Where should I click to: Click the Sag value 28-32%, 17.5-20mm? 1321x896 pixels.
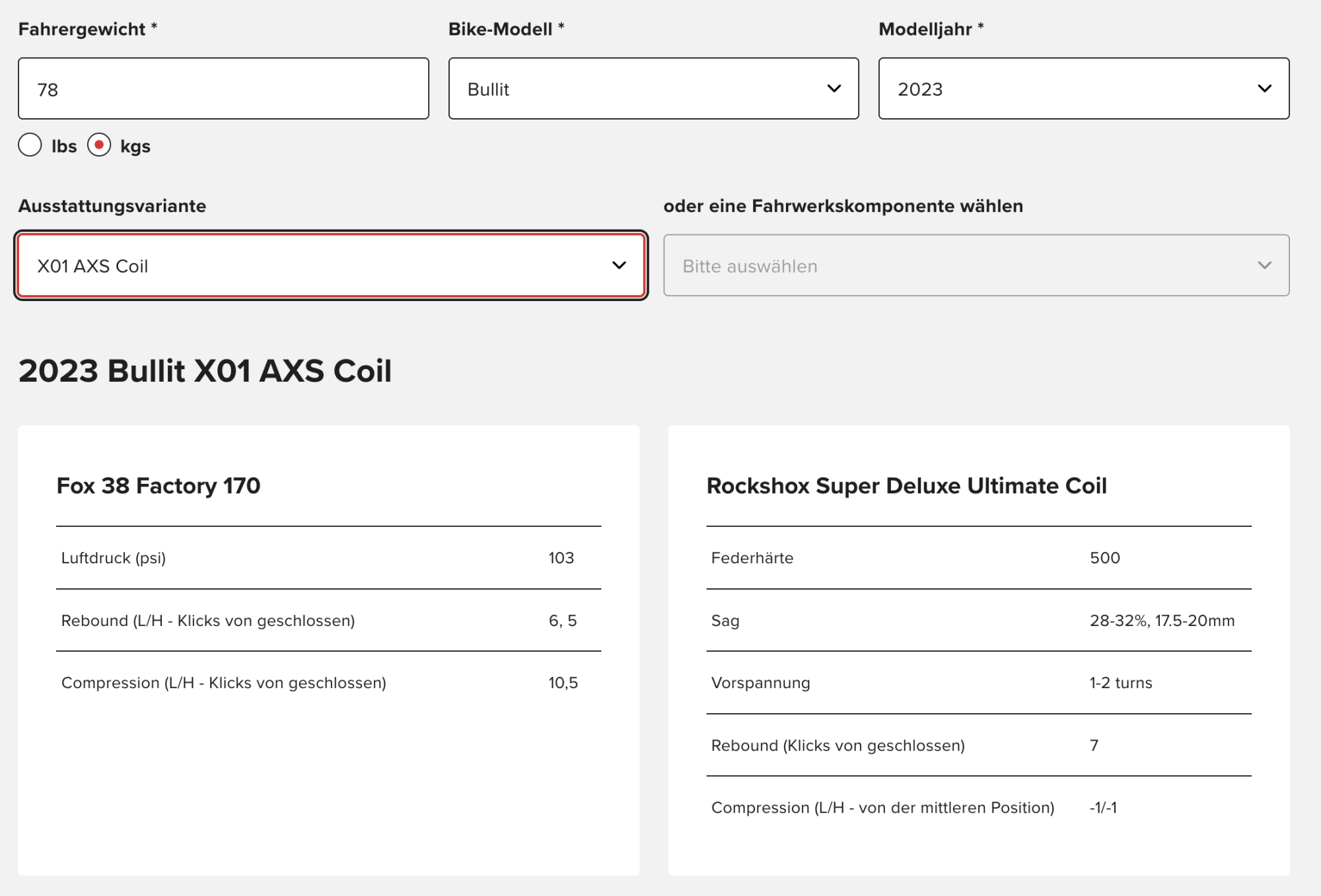point(1162,621)
